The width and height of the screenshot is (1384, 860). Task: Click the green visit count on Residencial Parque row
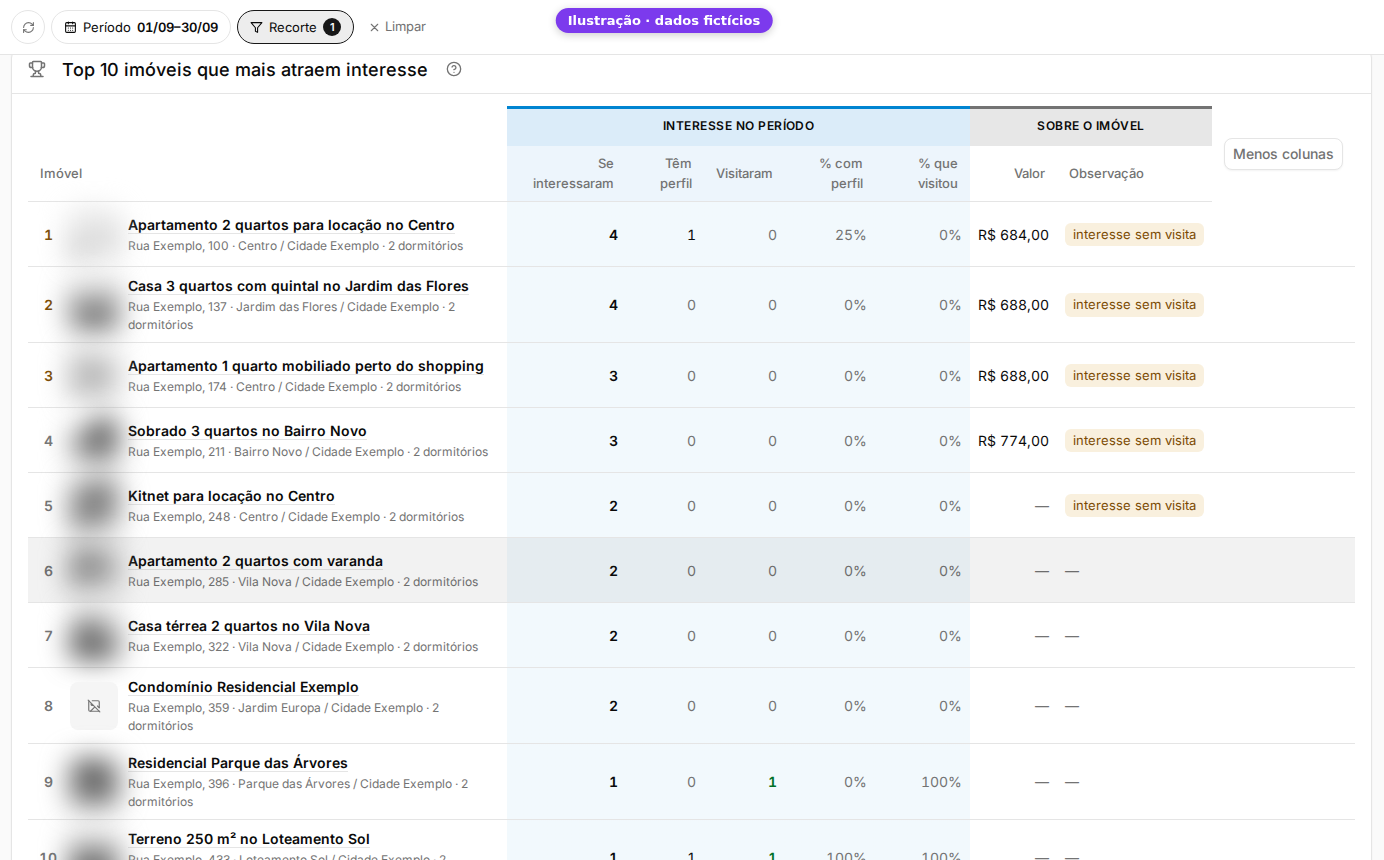point(772,782)
